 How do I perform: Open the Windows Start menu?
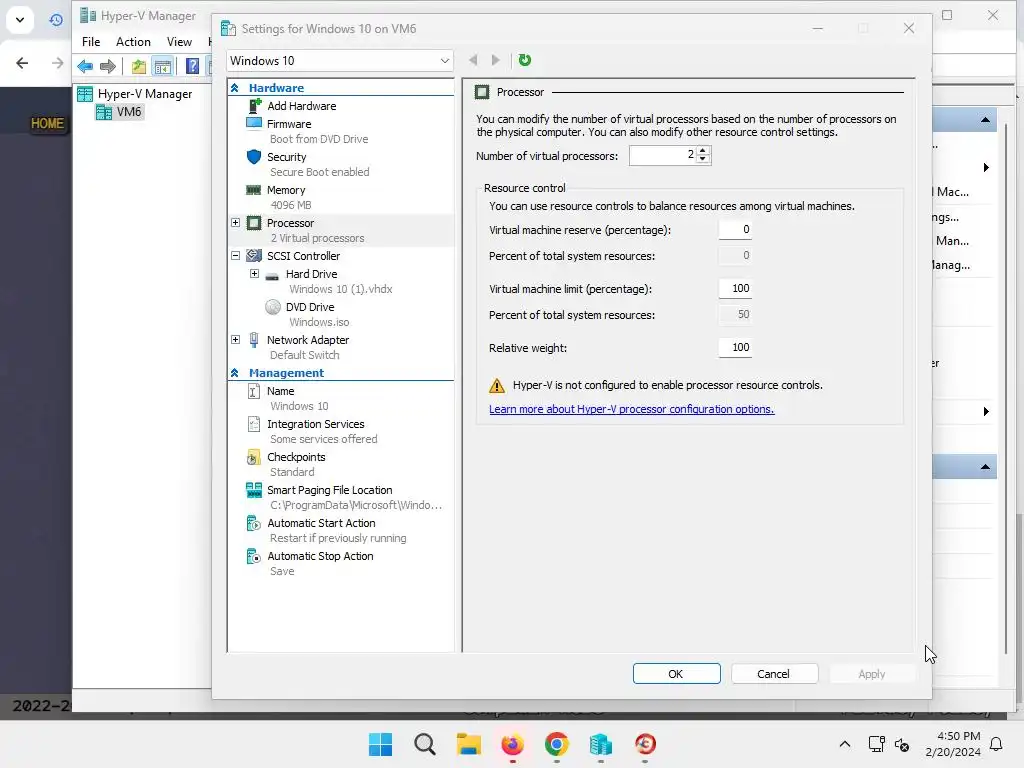pyautogui.click(x=380, y=744)
